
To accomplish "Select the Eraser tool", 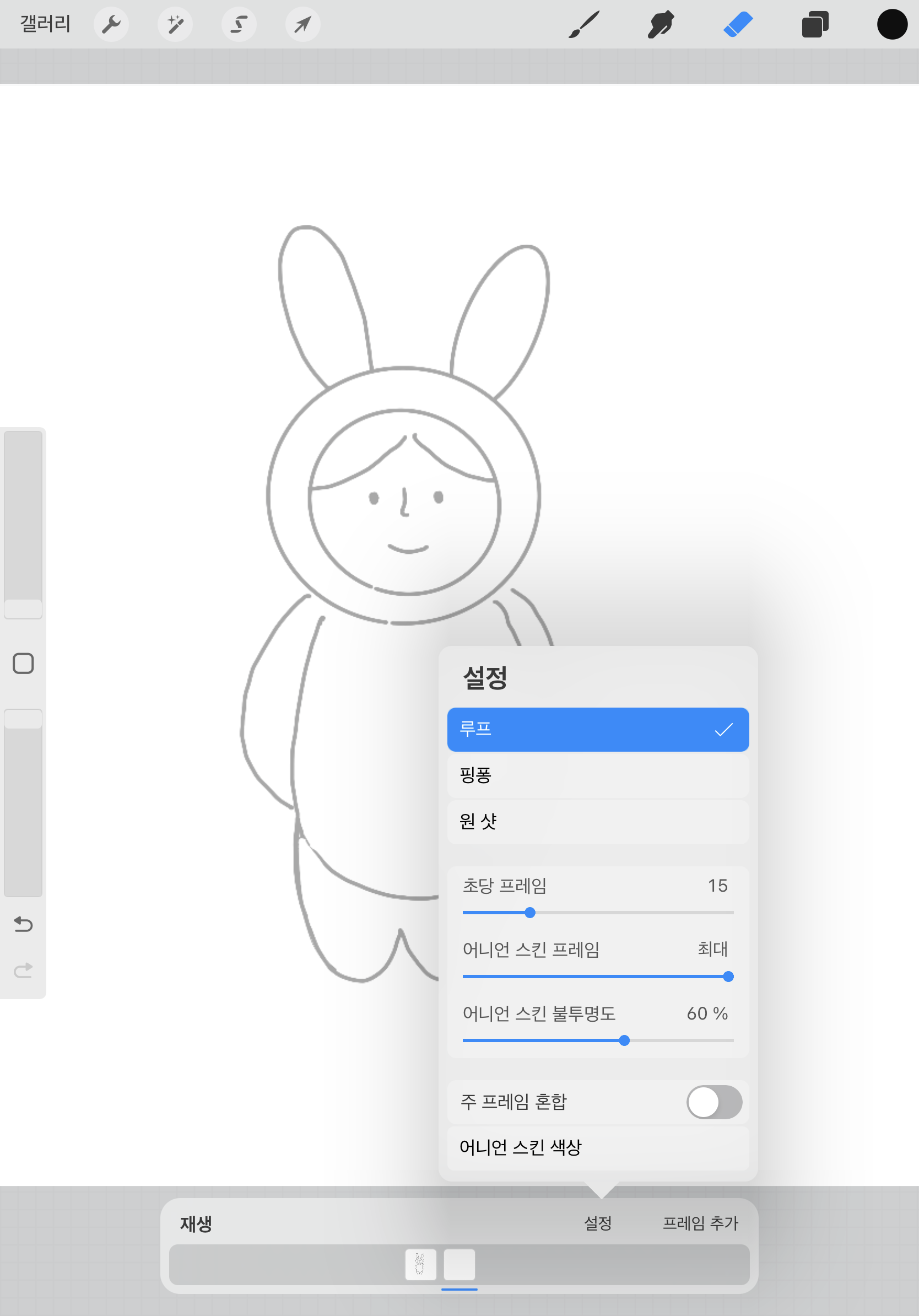I will pyautogui.click(x=737, y=24).
